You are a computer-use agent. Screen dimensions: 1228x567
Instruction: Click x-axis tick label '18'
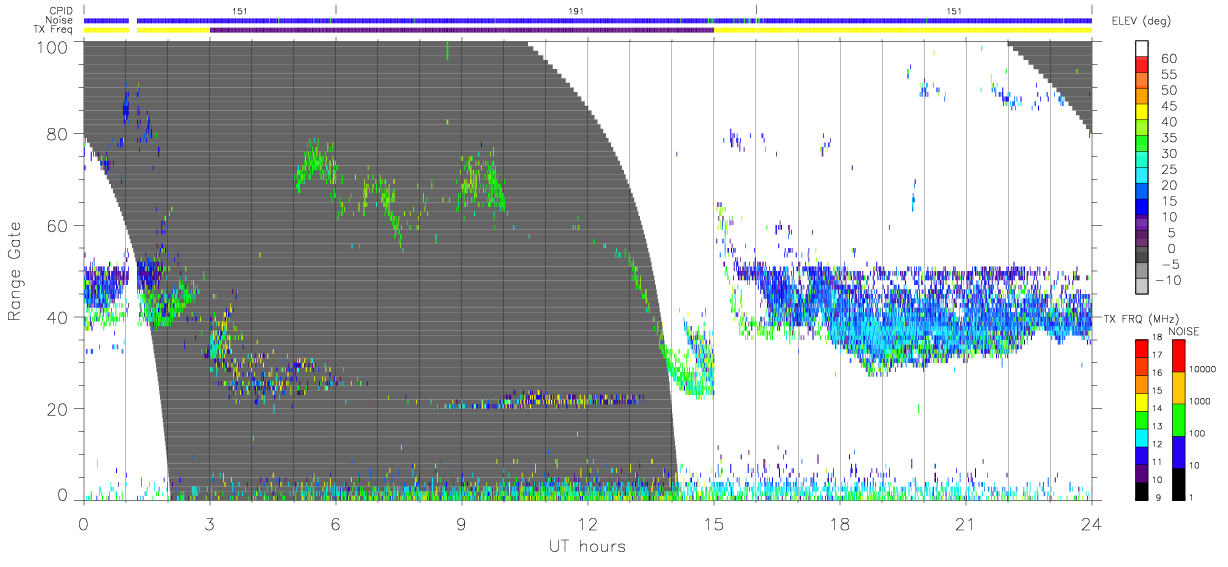839,525
